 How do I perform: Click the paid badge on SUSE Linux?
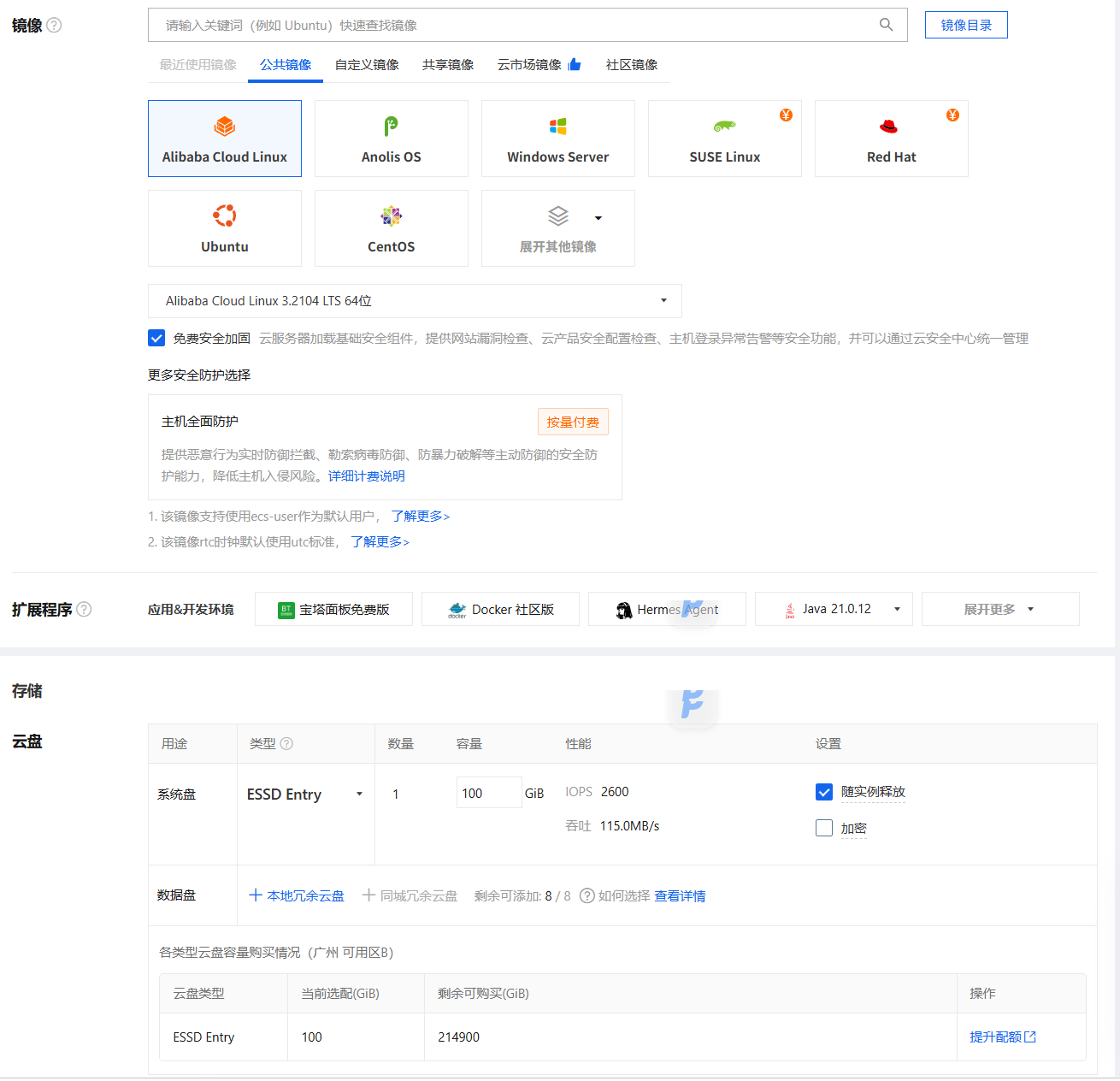[786, 115]
